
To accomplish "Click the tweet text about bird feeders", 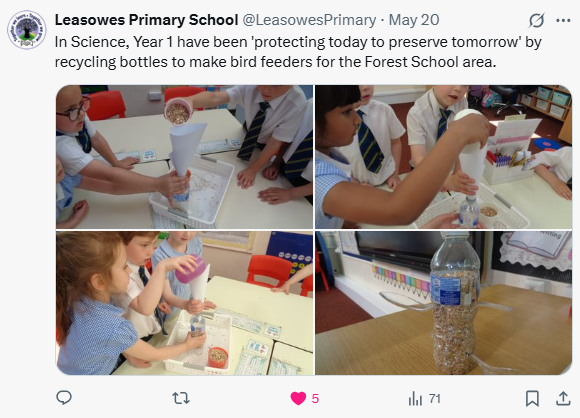I will 298,52.
